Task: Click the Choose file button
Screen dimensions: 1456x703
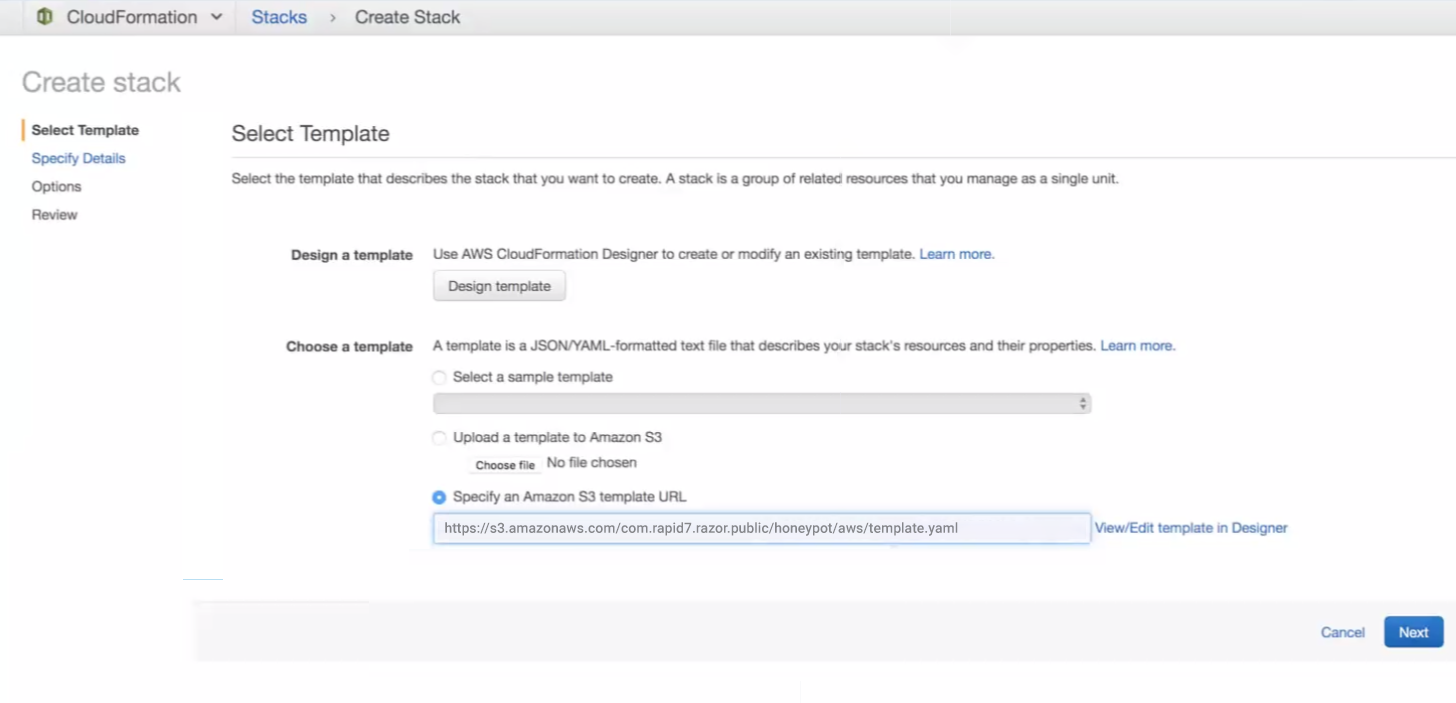Action: click(x=505, y=465)
